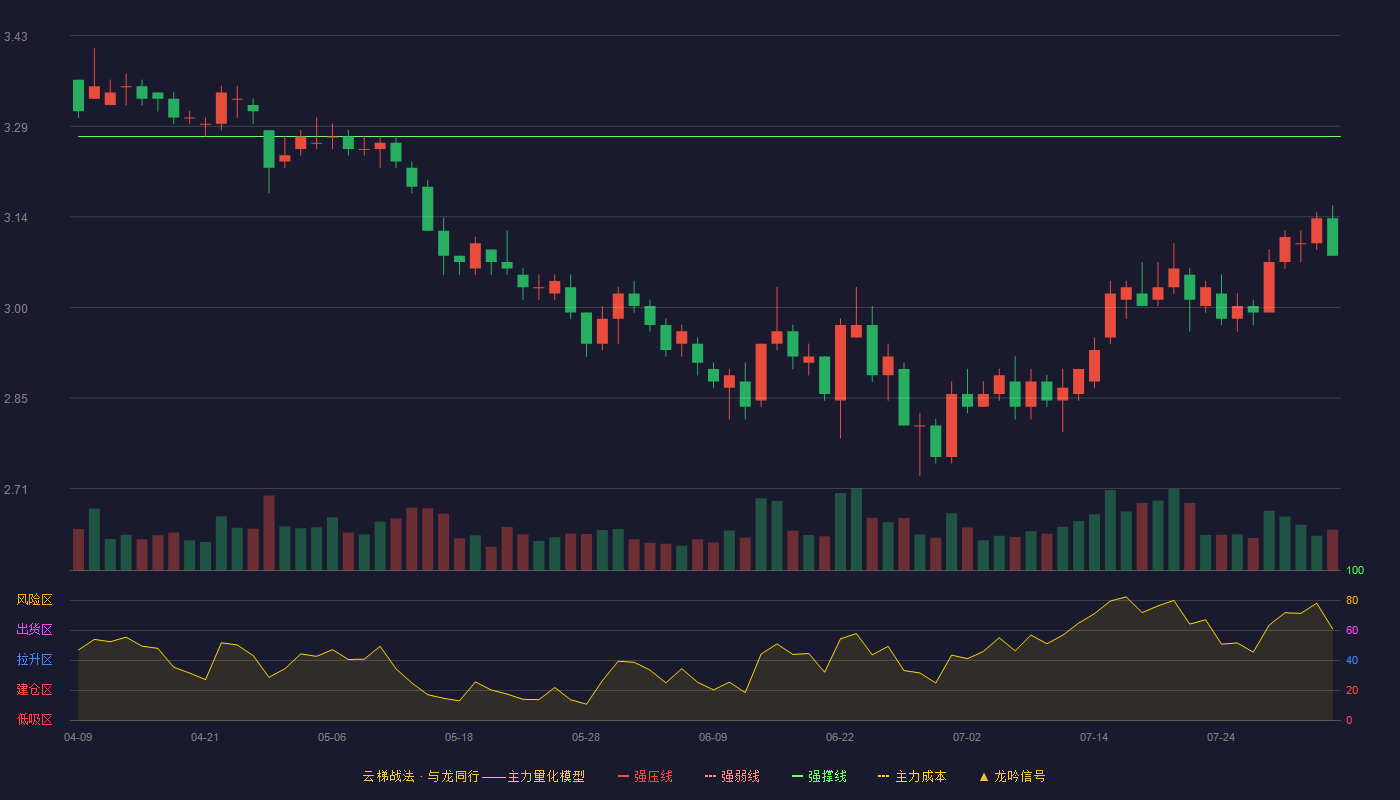This screenshot has height=800, width=1400.
Task: Click the 80 indicator scale value
Action: click(1352, 600)
